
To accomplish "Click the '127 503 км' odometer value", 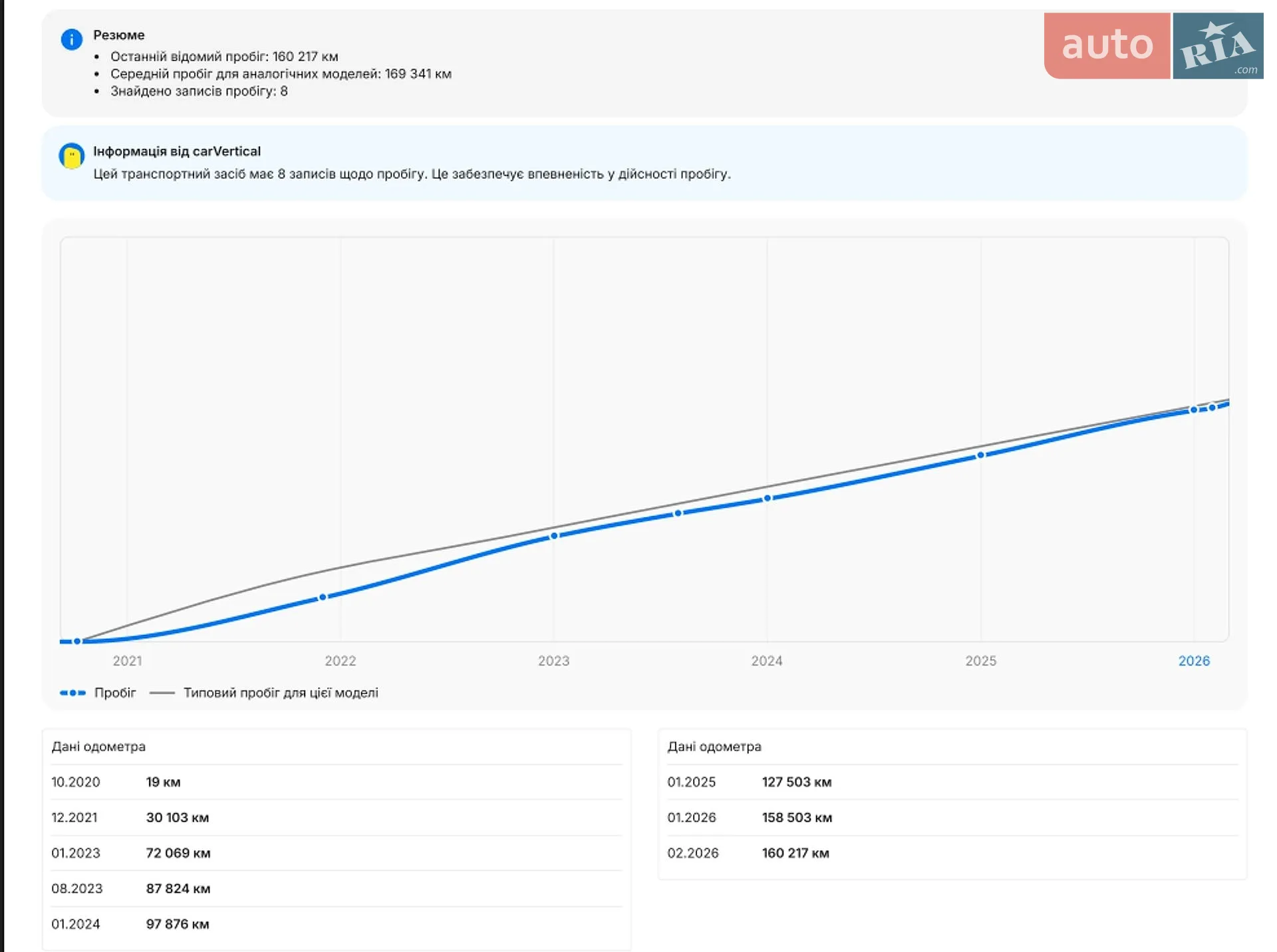I will (x=796, y=782).
